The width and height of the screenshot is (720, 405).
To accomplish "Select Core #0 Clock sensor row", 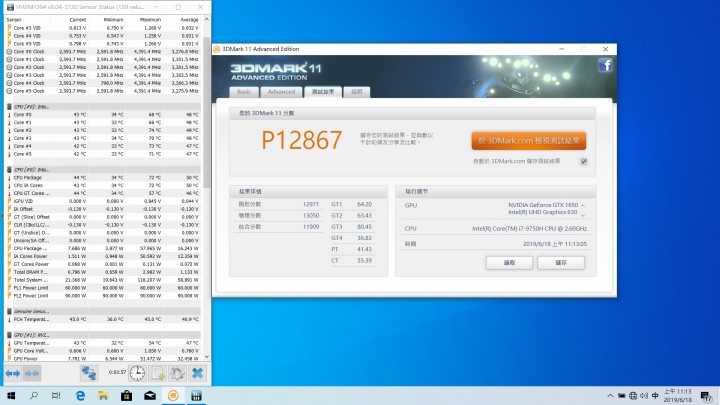I will click(x=103, y=51).
